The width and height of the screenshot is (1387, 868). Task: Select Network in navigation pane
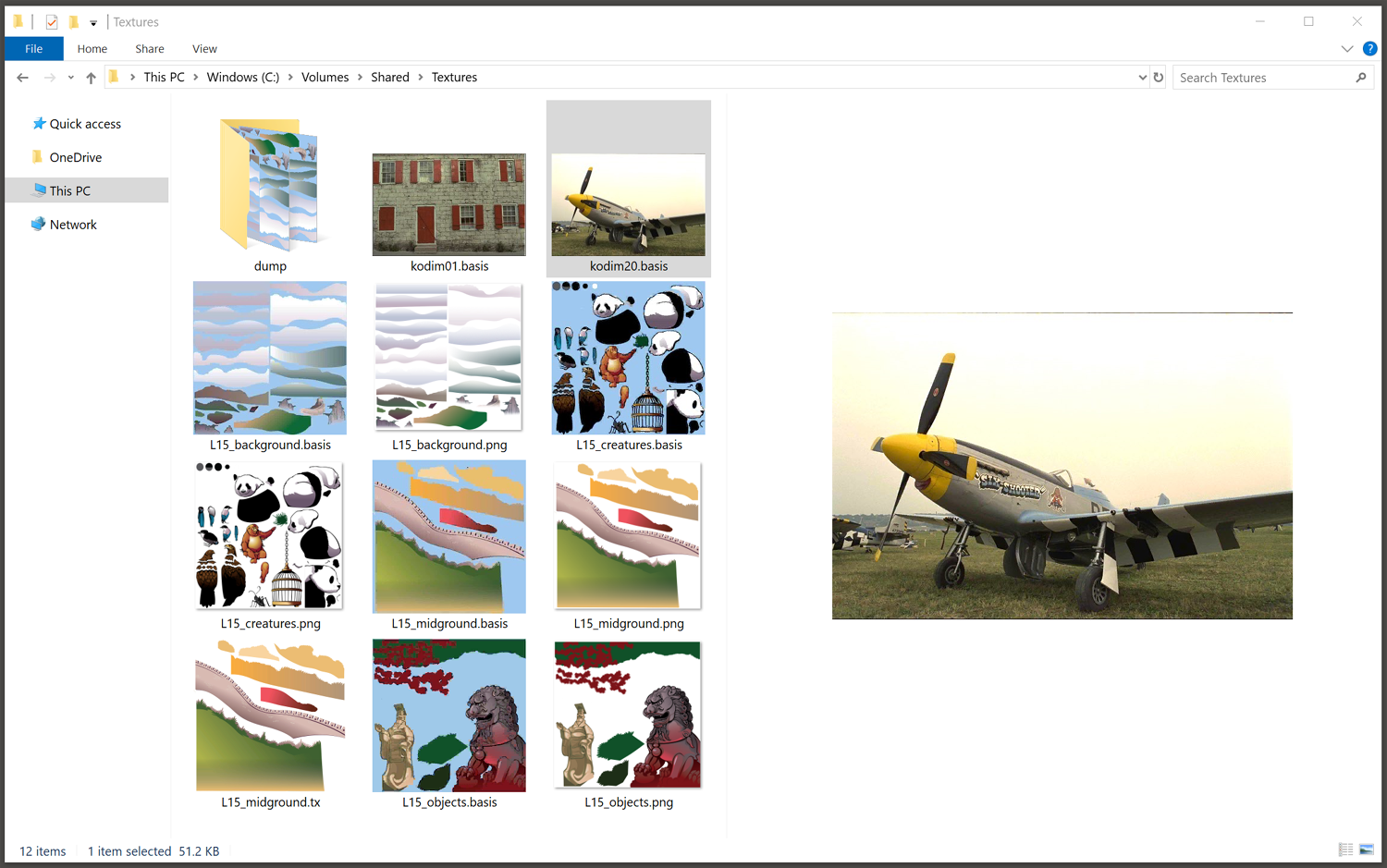[73, 225]
